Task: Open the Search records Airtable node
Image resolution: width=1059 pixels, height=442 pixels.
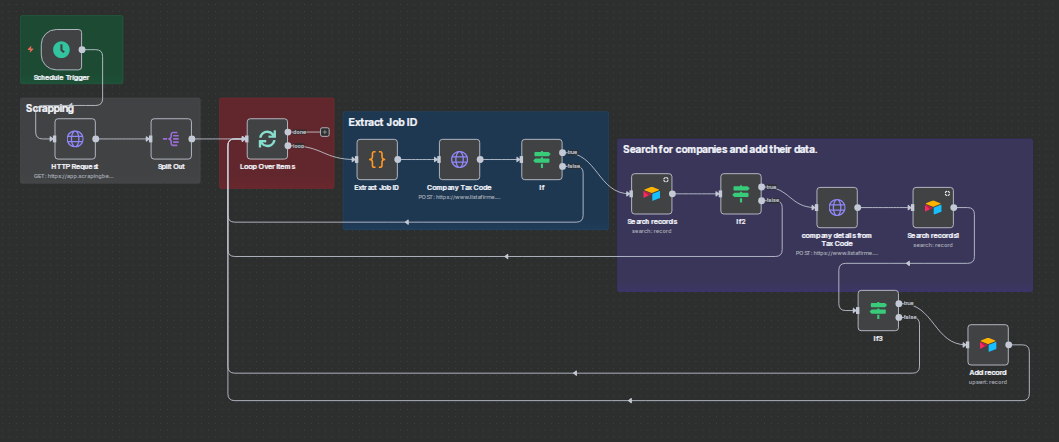Action: [652, 193]
